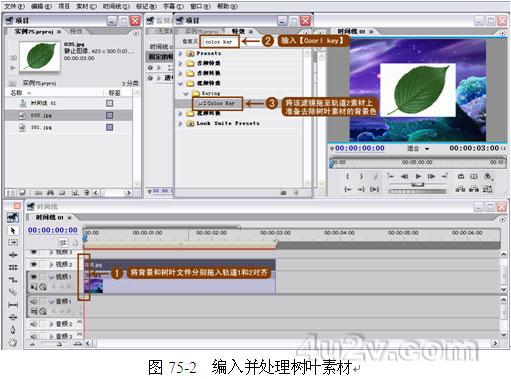This screenshot has height=379, width=511.
Task: Click the color key search field
Action: [219, 42]
